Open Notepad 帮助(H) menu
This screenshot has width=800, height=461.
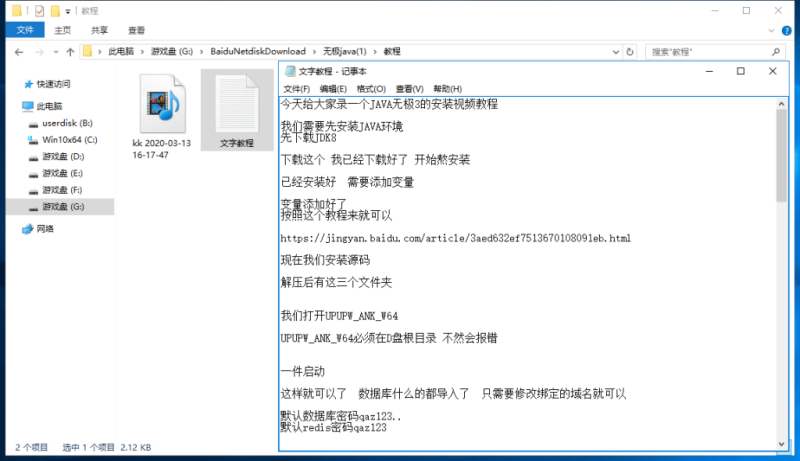pyautogui.click(x=447, y=89)
